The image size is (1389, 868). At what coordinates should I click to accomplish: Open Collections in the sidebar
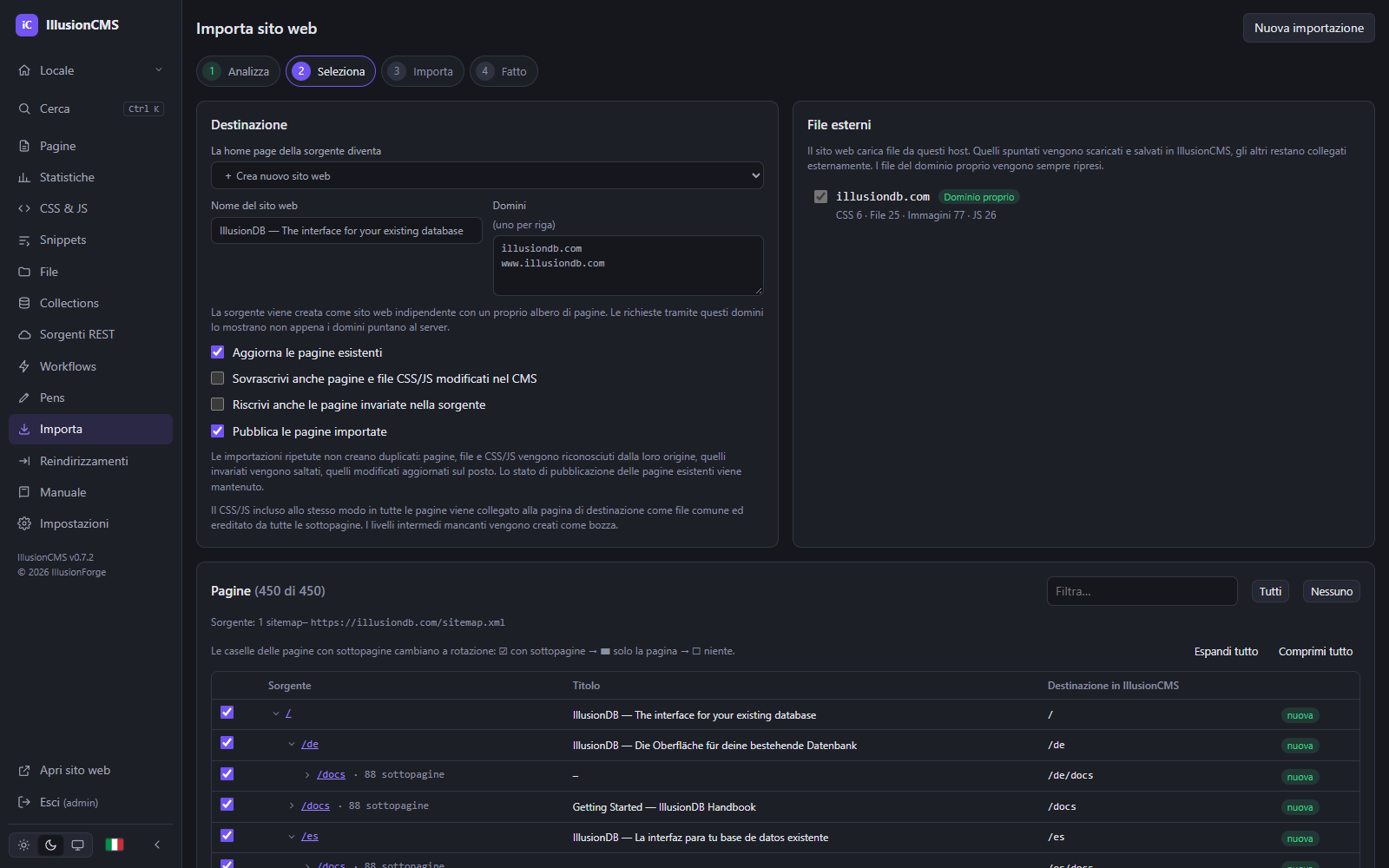[90, 303]
